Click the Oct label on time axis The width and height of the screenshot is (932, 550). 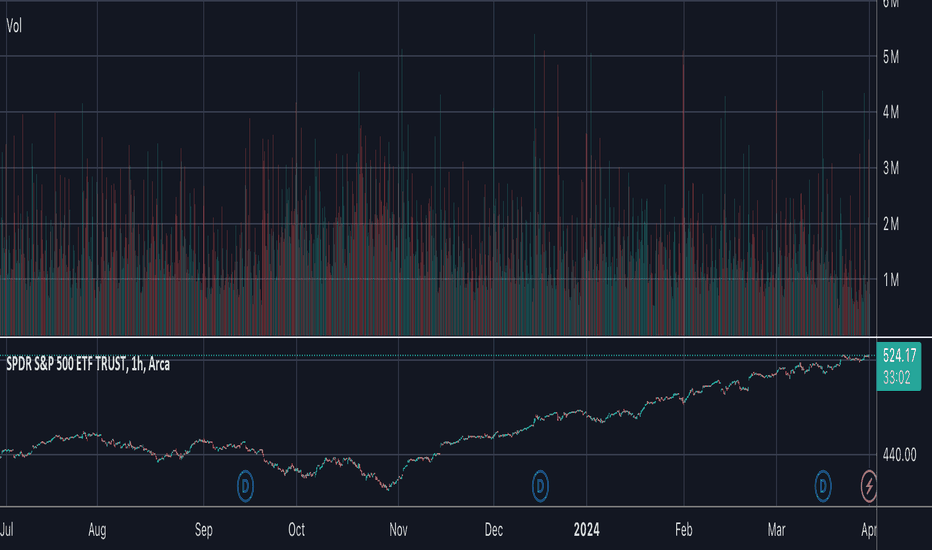coord(296,530)
